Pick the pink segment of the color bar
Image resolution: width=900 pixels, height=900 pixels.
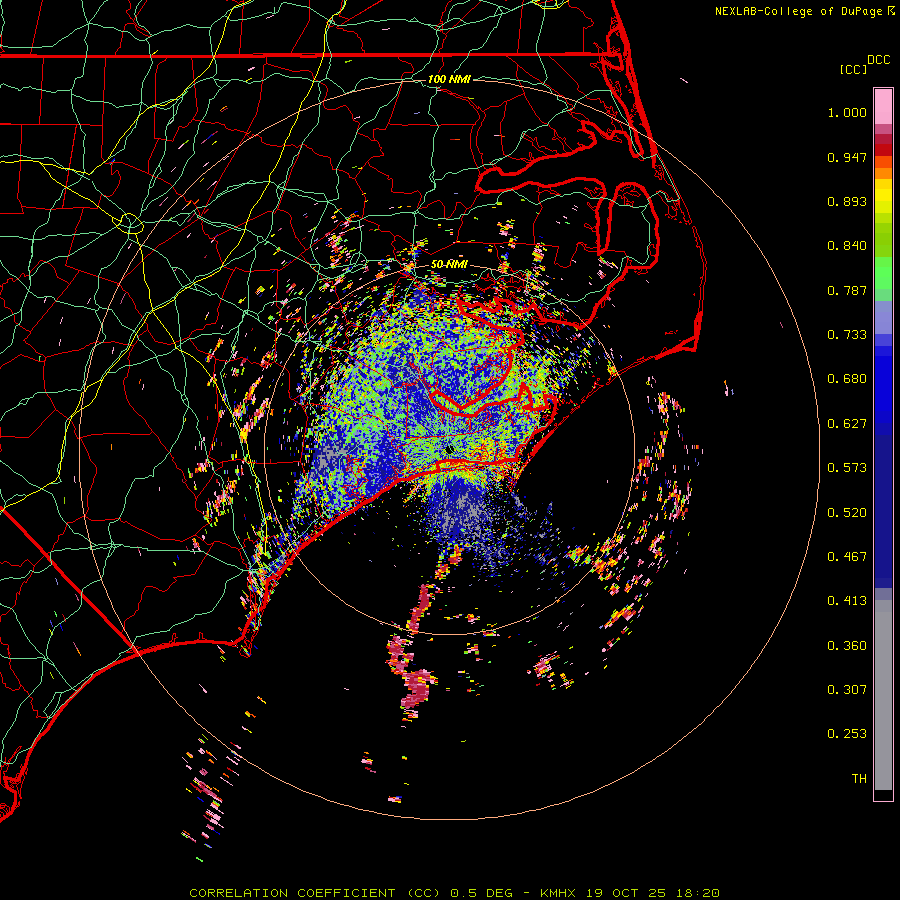(x=883, y=107)
